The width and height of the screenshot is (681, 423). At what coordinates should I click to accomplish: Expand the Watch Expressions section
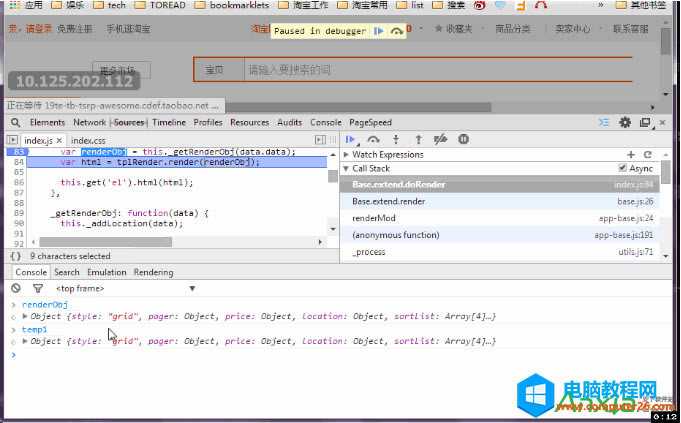[x=347, y=155]
